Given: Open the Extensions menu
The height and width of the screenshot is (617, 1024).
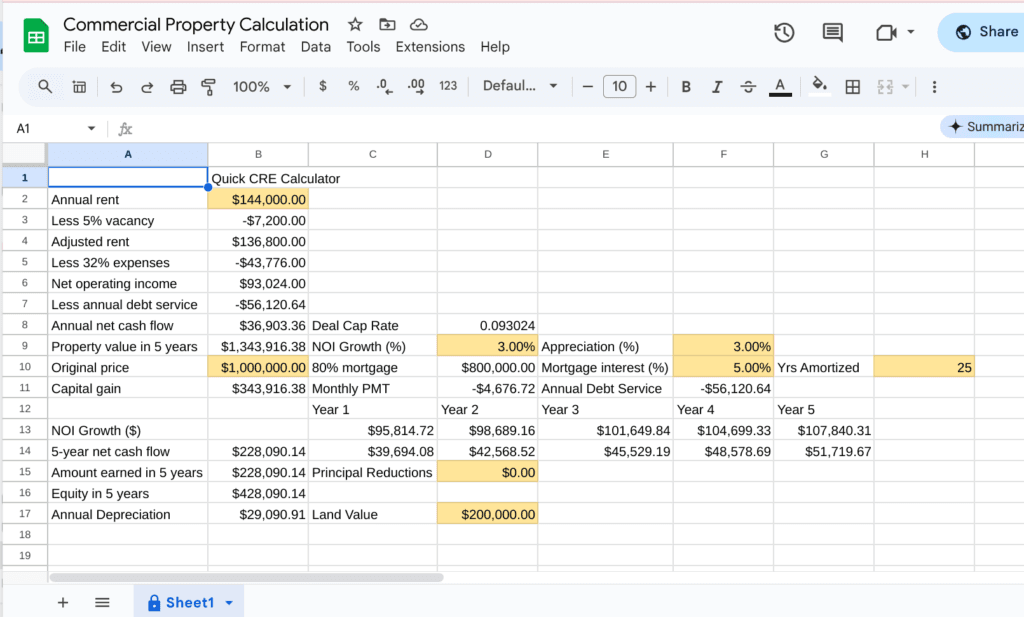Looking at the screenshot, I should [430, 47].
